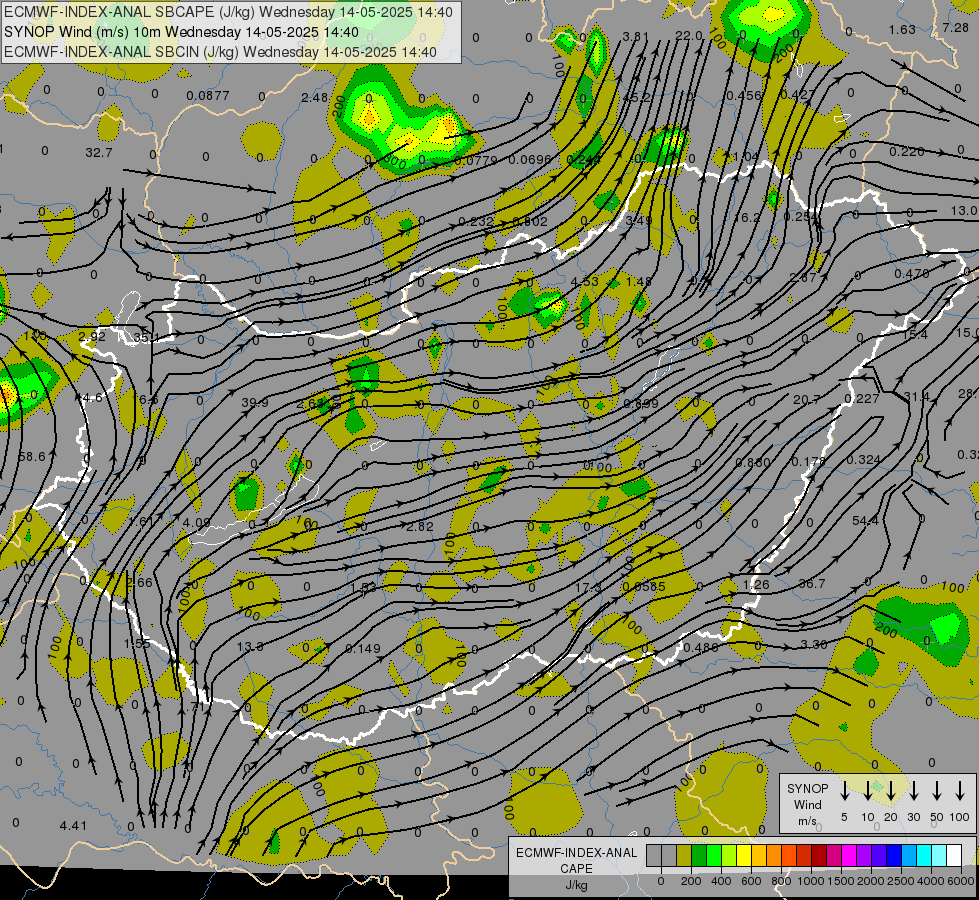Screen dimensions: 979x900
Task: Click the '400' scale label under colorbar
Action: tap(721, 881)
